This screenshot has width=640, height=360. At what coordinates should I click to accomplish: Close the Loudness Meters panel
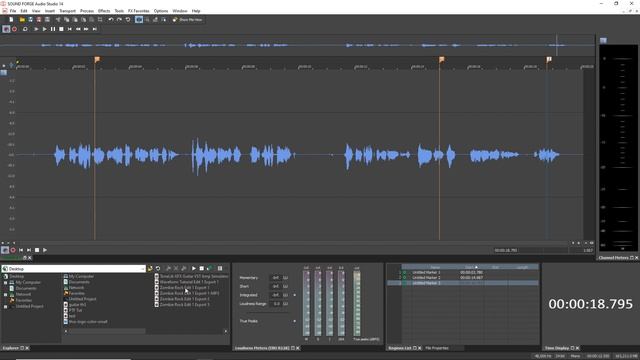pos(298,348)
